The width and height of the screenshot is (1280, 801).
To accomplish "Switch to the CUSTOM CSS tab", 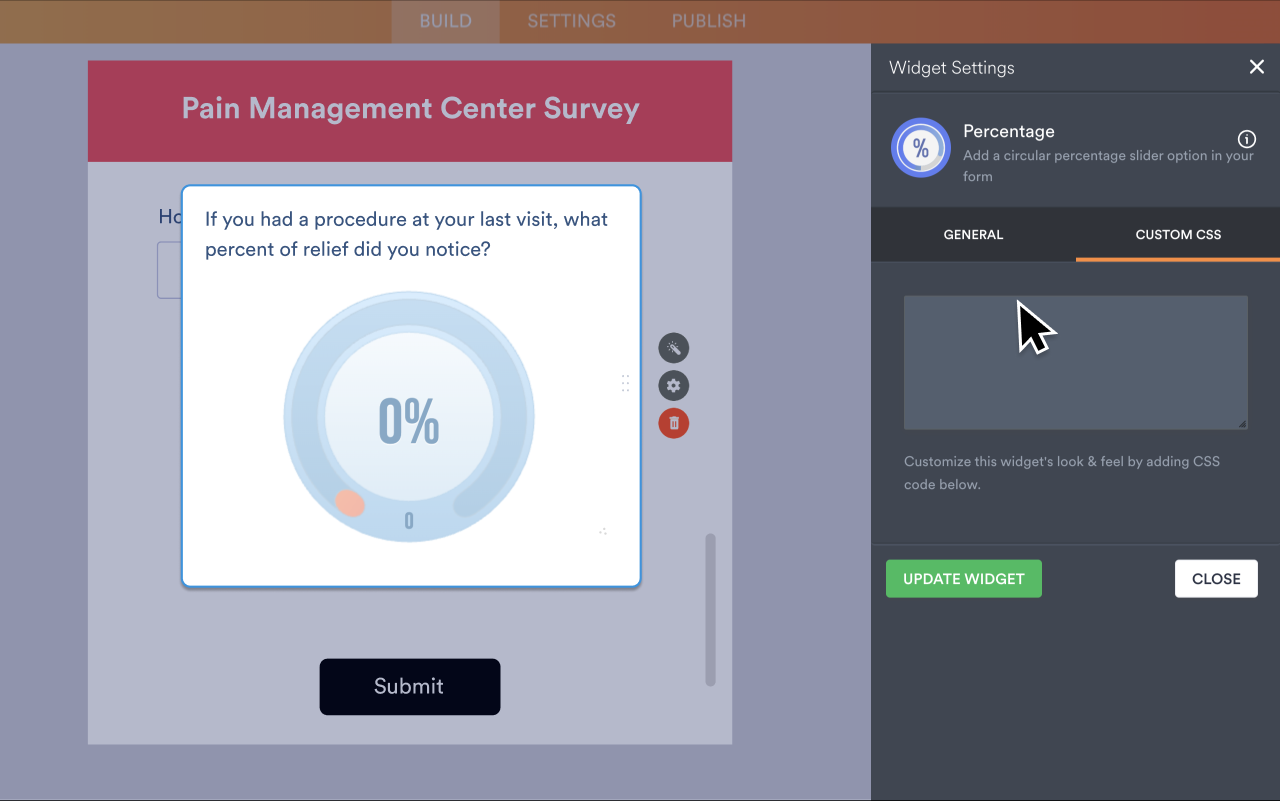I will click(x=1177, y=234).
